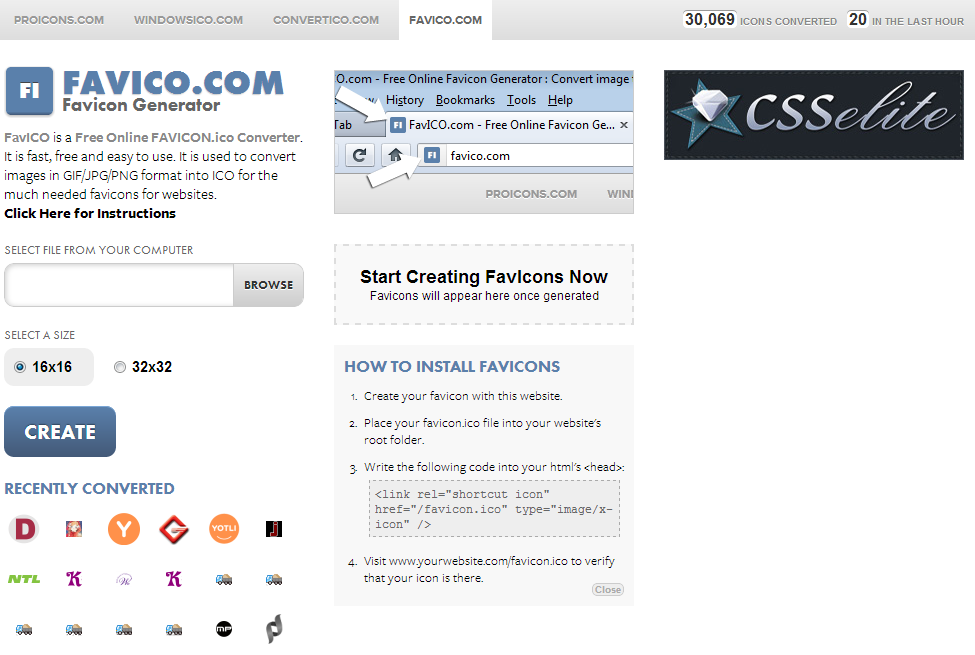Click the black square red J icon

coord(274,529)
